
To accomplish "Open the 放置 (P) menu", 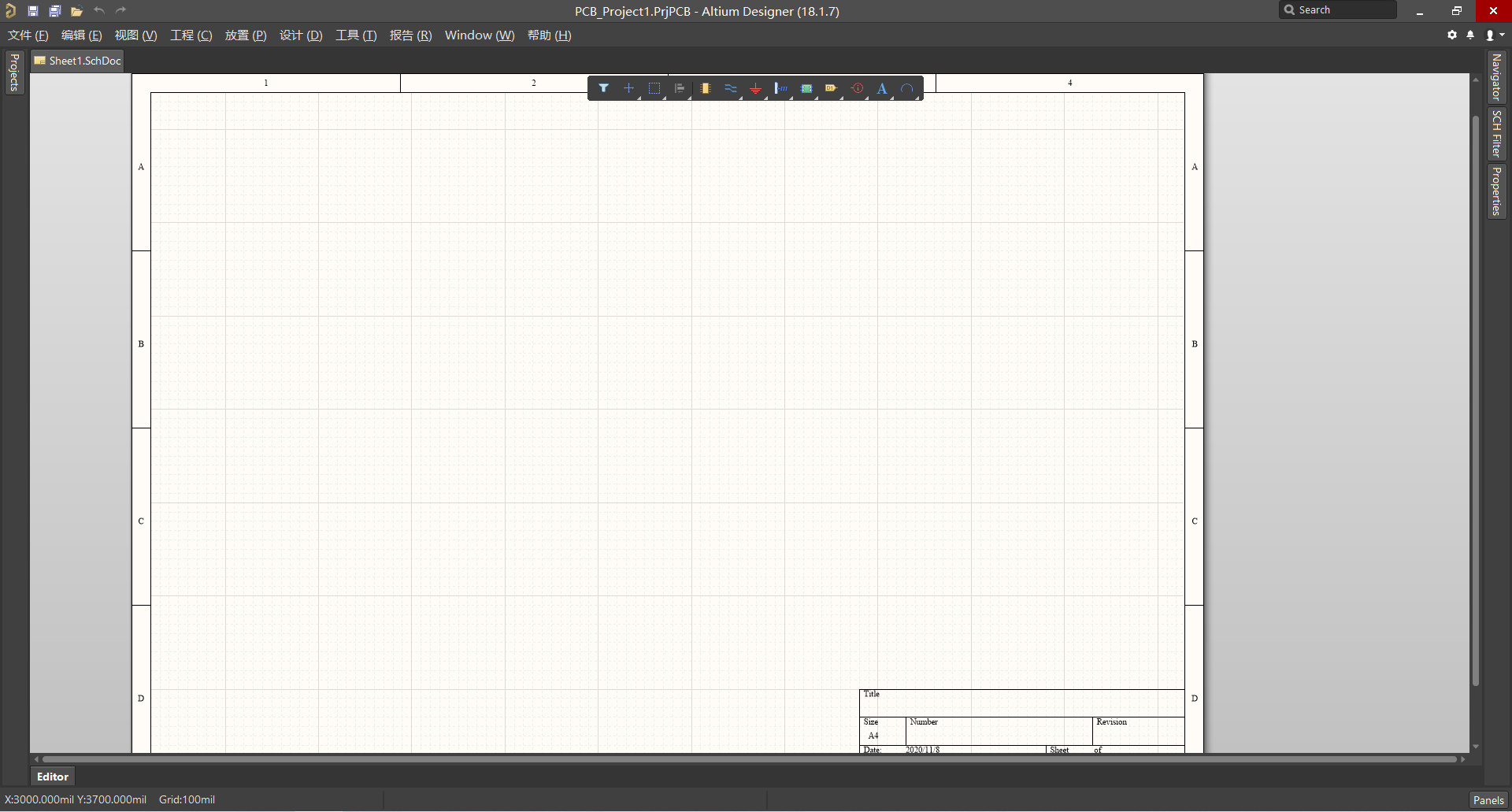I will click(x=246, y=35).
